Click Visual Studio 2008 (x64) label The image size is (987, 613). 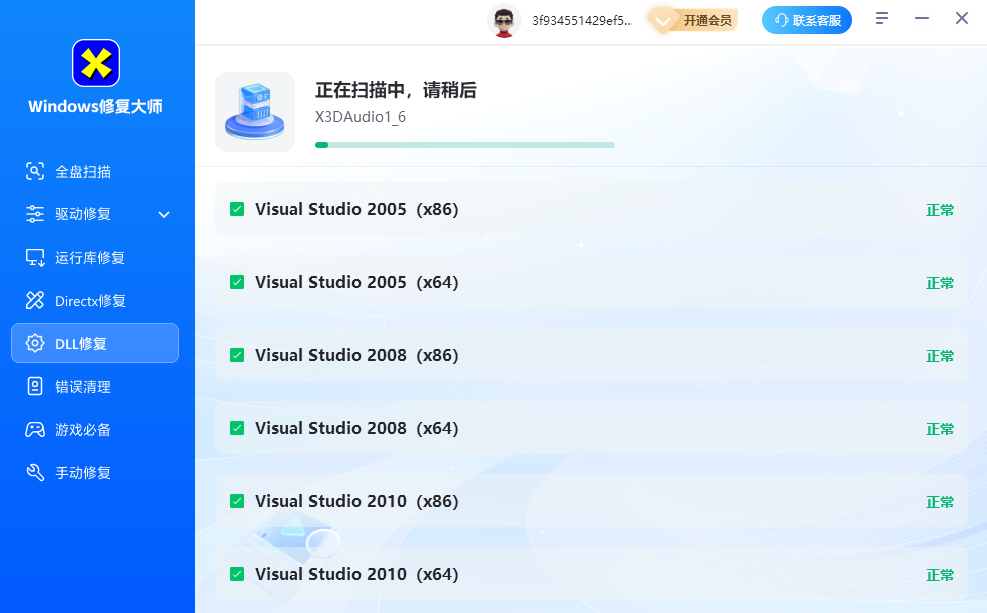356,428
